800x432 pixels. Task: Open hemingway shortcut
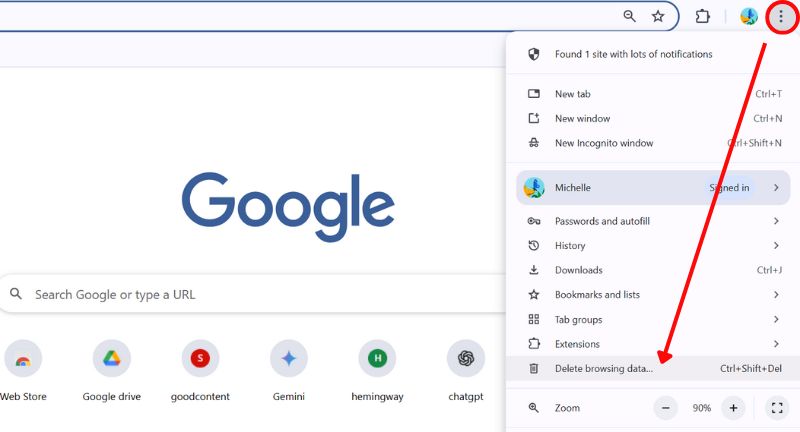click(x=378, y=371)
